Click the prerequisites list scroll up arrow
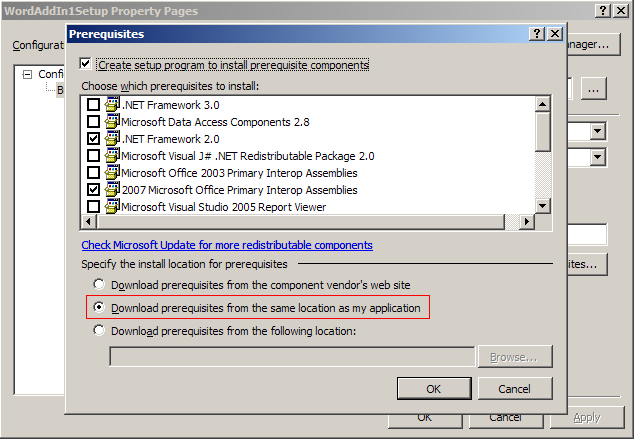 click(x=543, y=104)
